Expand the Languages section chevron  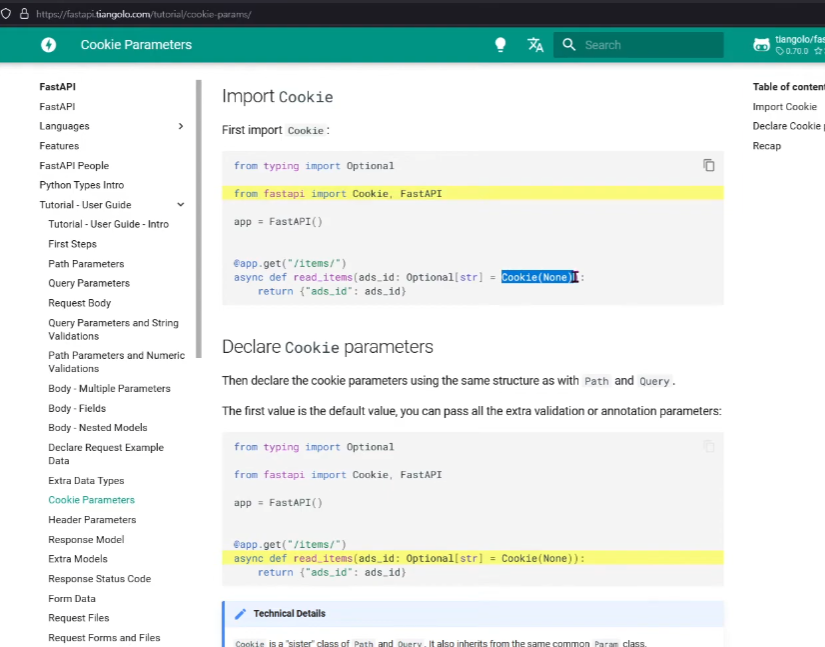180,126
